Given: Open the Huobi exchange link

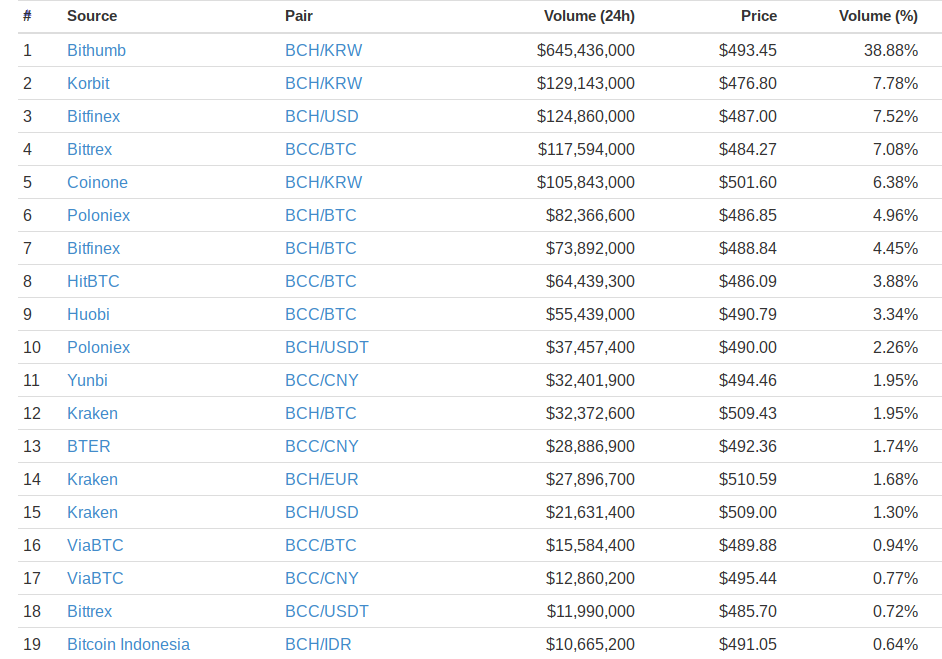Looking at the screenshot, I should [x=88, y=315].
